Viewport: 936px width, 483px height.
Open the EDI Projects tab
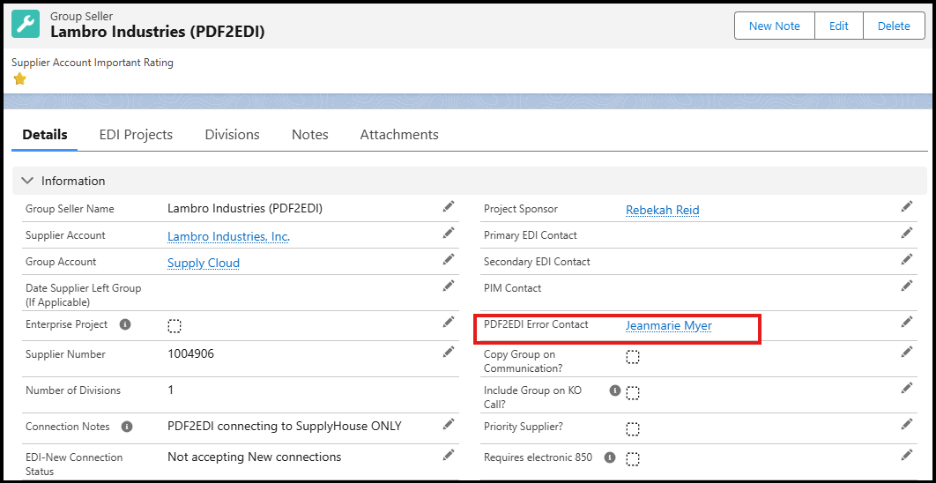[x=136, y=134]
